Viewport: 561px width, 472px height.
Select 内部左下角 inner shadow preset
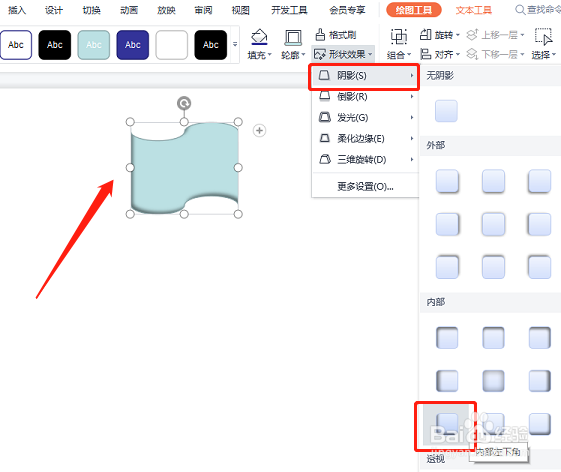tap(447, 424)
